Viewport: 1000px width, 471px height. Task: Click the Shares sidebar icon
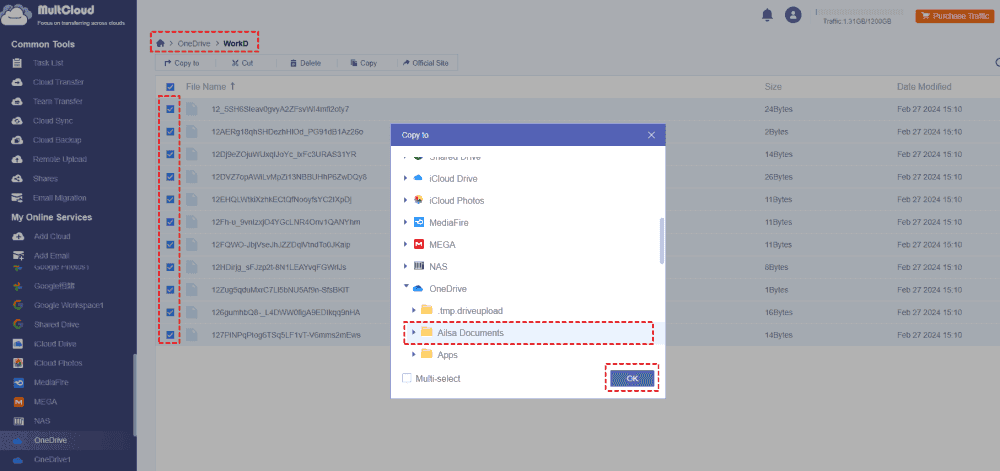[x=18, y=178]
